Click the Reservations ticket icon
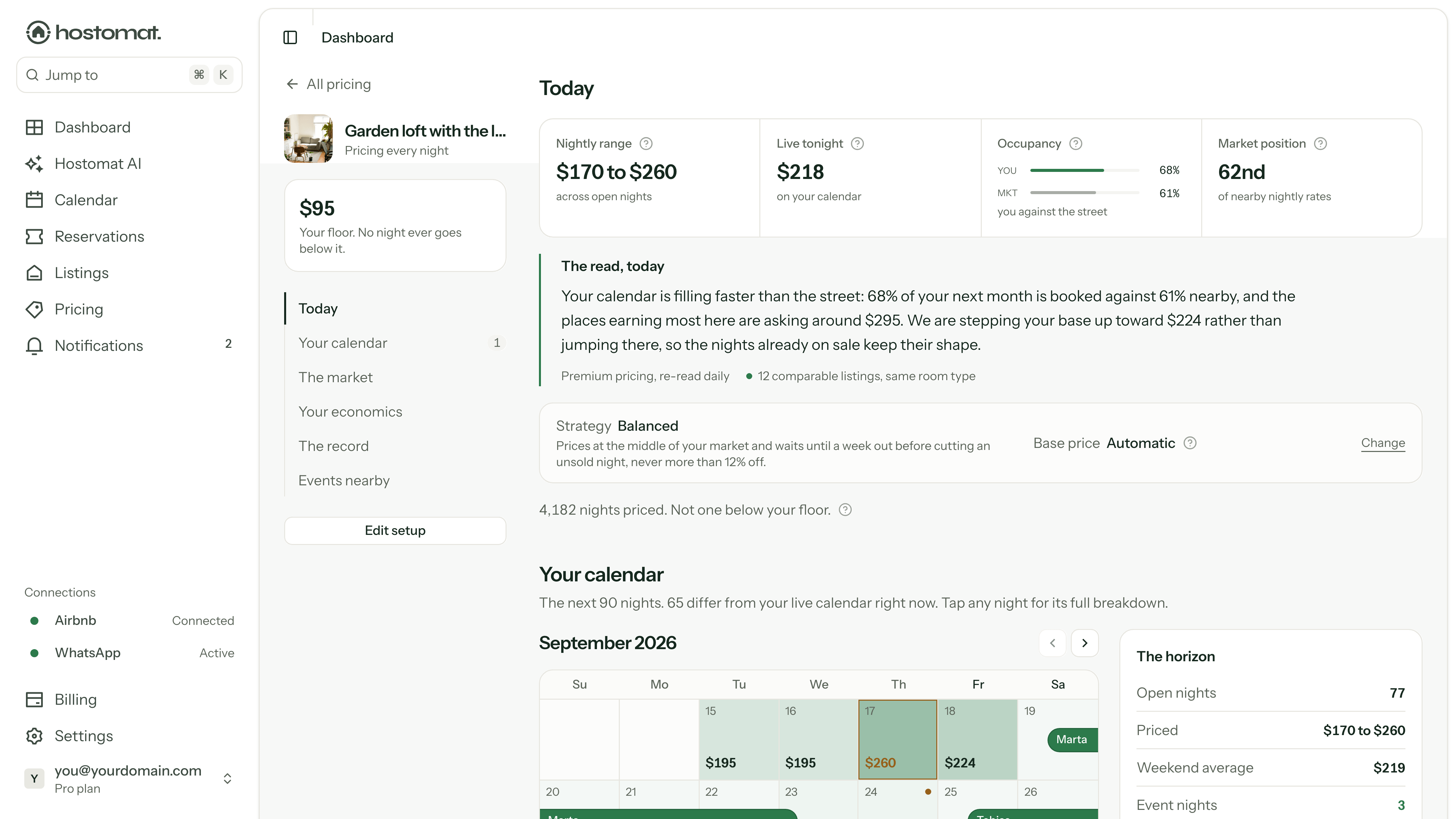 34,236
